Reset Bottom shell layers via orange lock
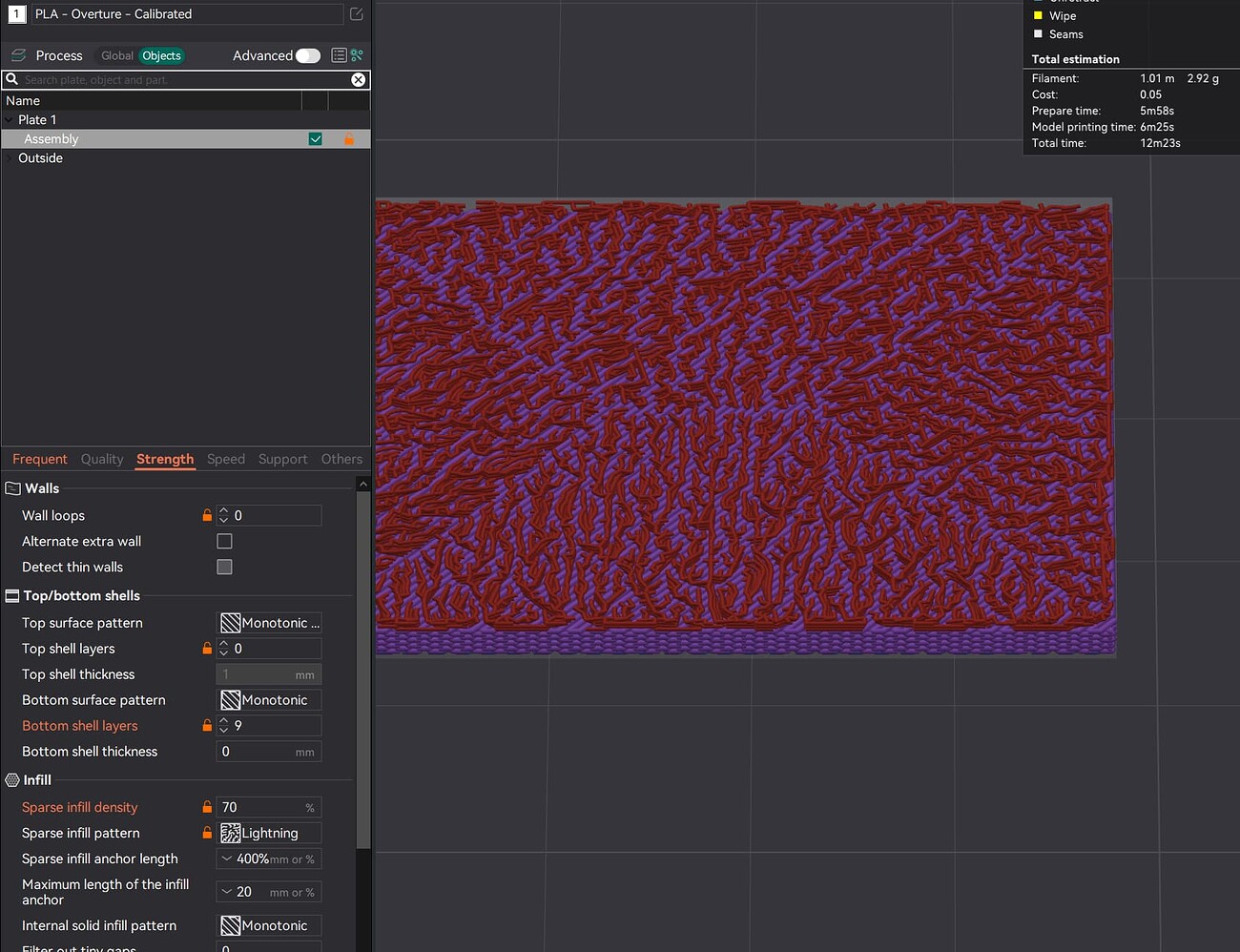The height and width of the screenshot is (952, 1240). click(207, 726)
